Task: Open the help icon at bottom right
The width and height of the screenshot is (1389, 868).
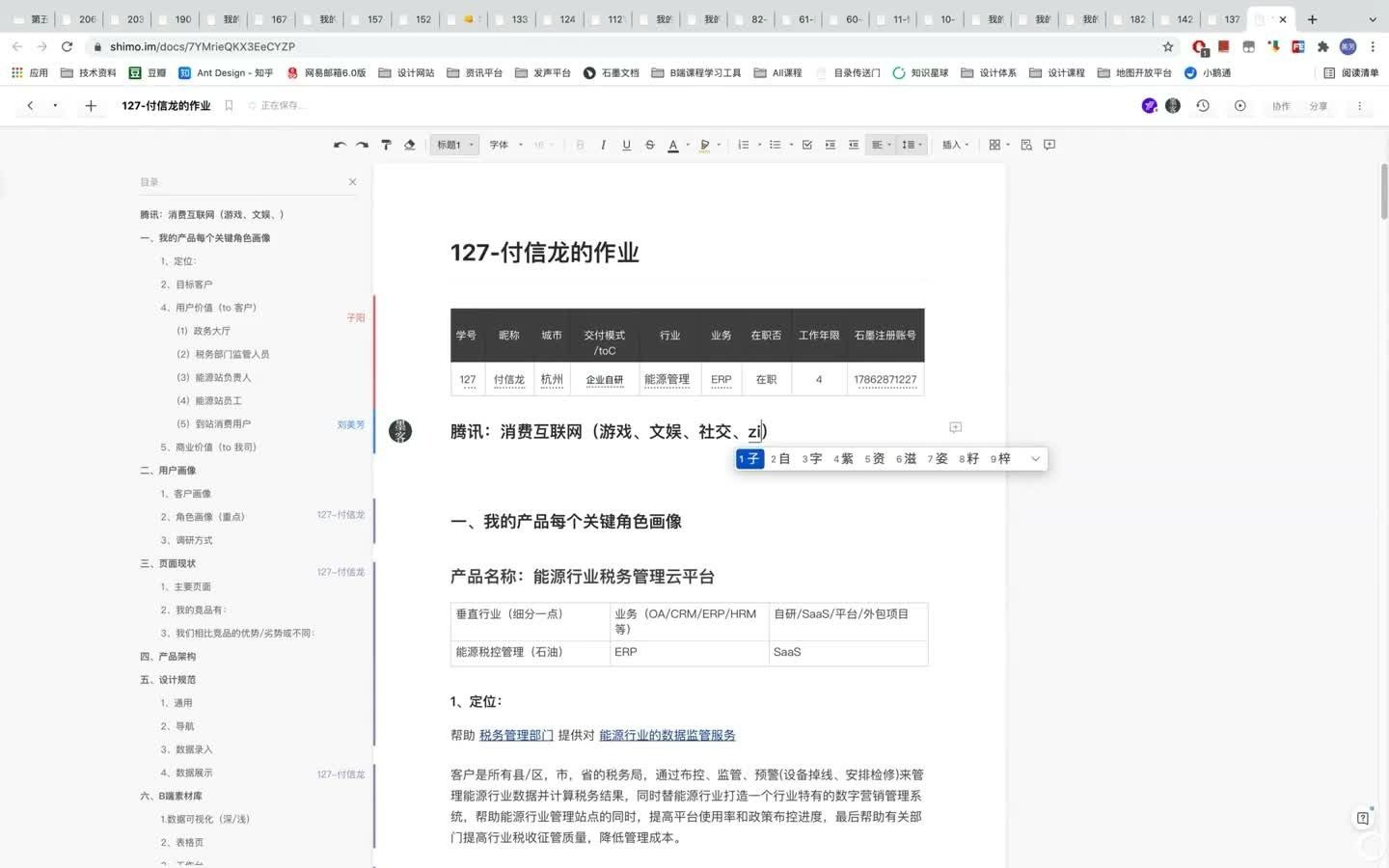Action: [x=1362, y=818]
